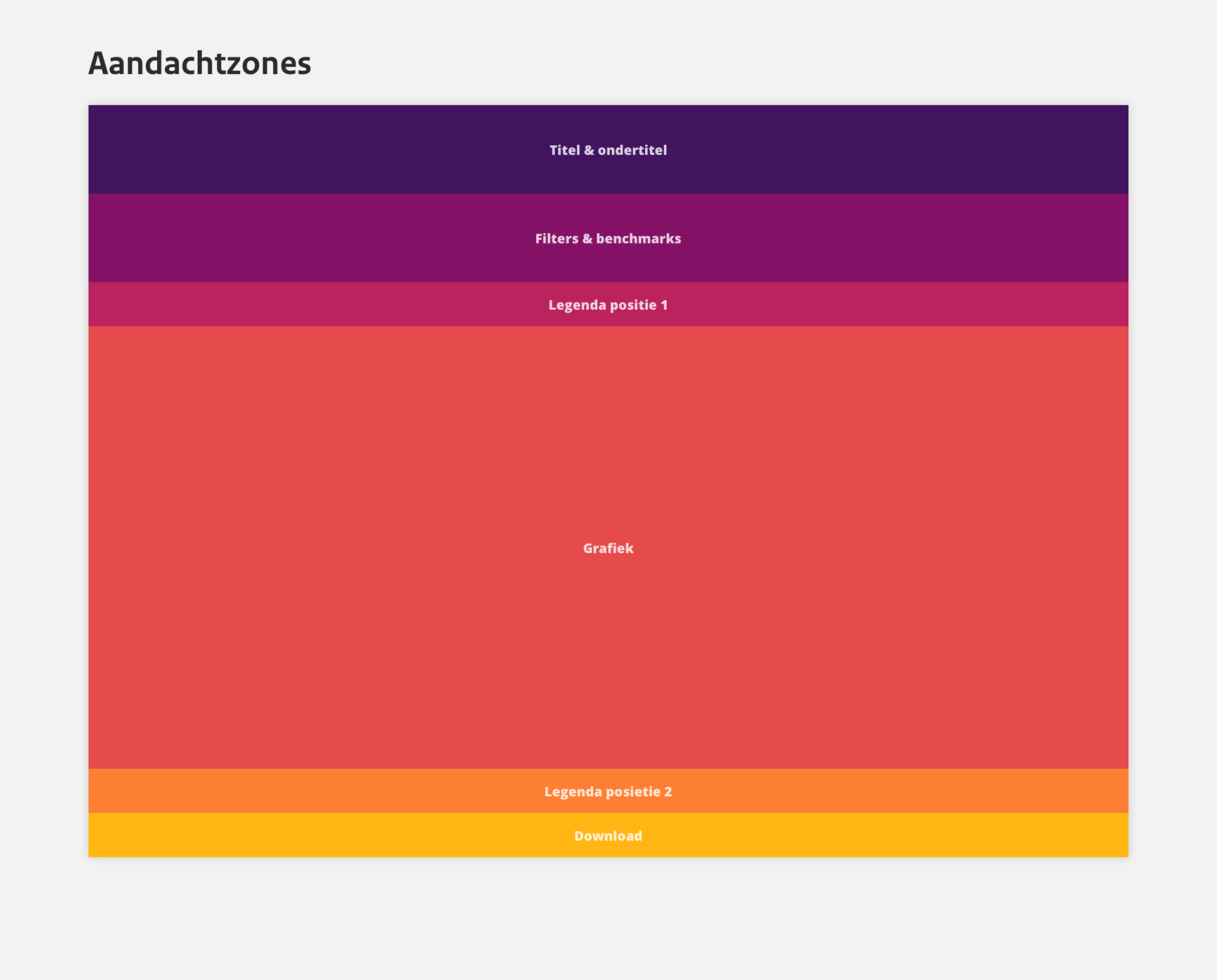The height and width of the screenshot is (980, 1217).
Task: Click the 'Grafiek' label text
Action: (x=608, y=549)
